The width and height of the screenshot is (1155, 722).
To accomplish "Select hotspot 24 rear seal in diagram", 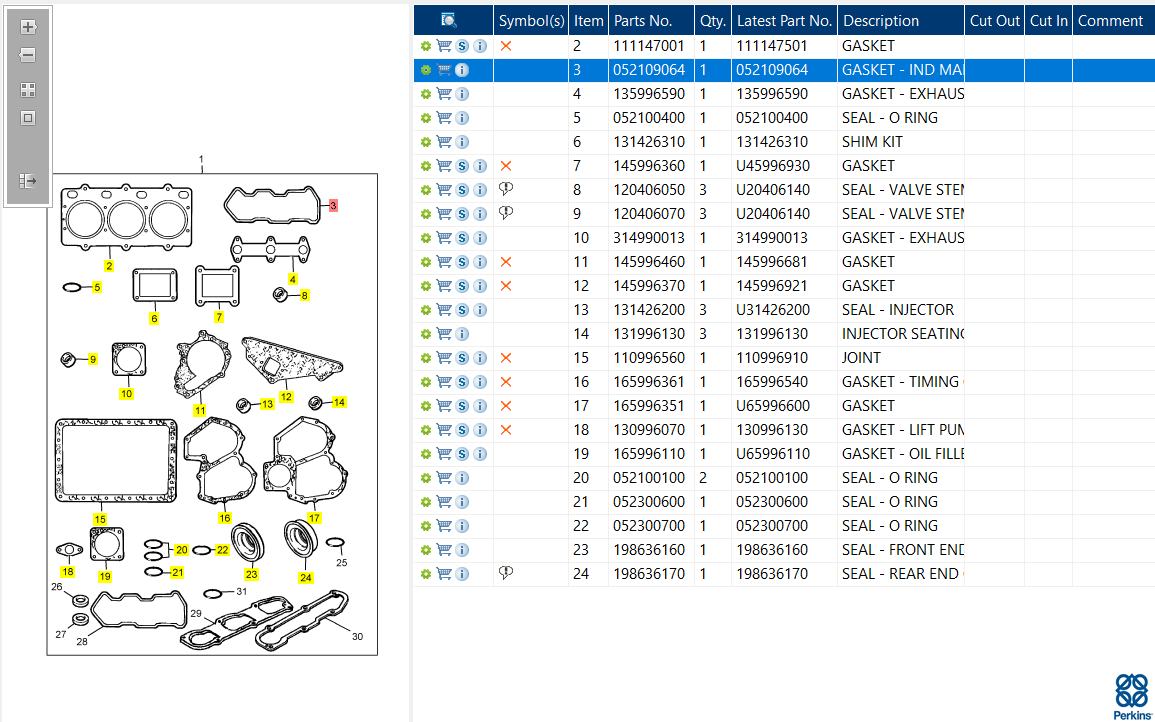I will pyautogui.click(x=306, y=578).
